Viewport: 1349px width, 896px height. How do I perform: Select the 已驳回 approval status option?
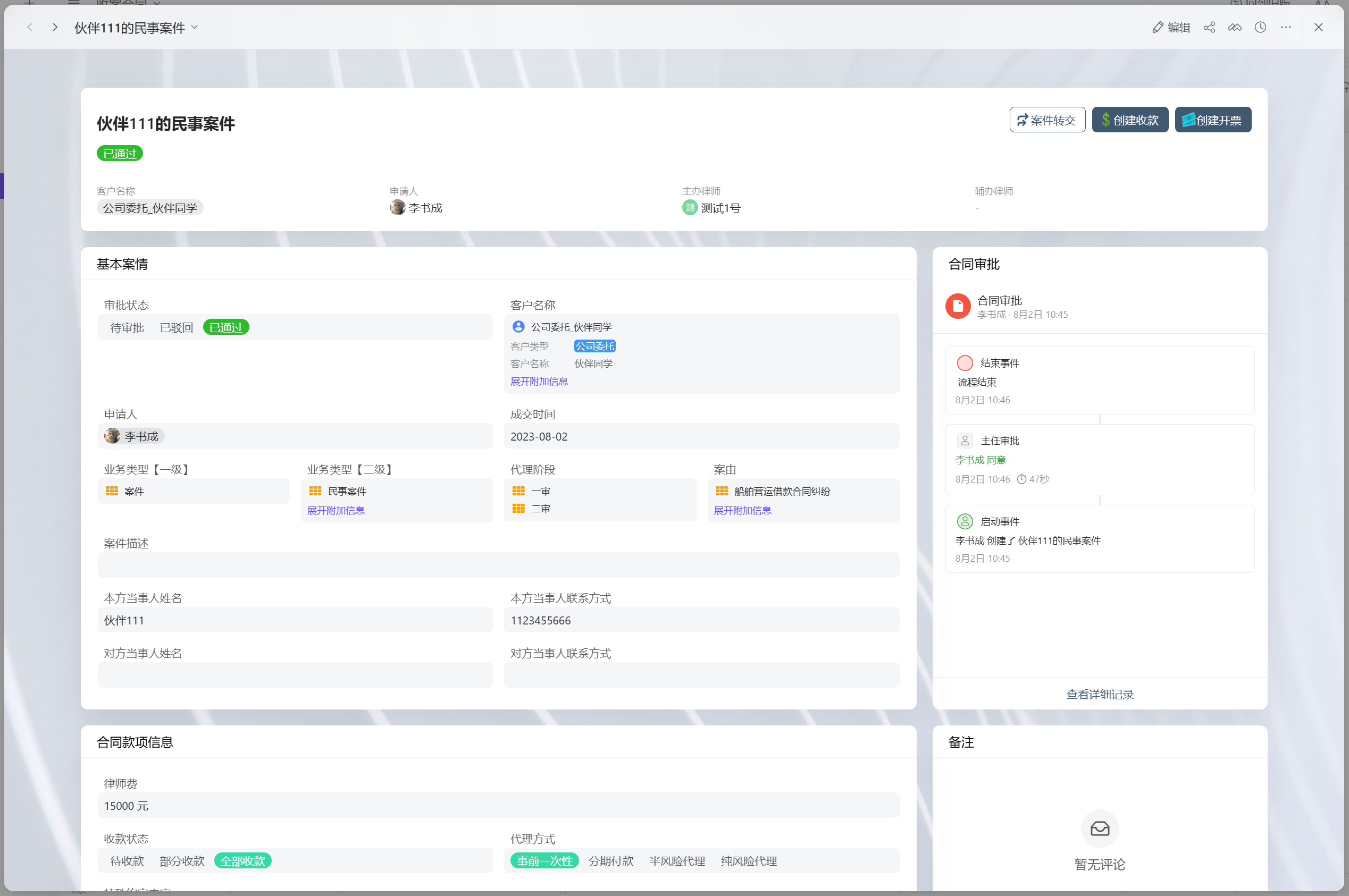176,327
